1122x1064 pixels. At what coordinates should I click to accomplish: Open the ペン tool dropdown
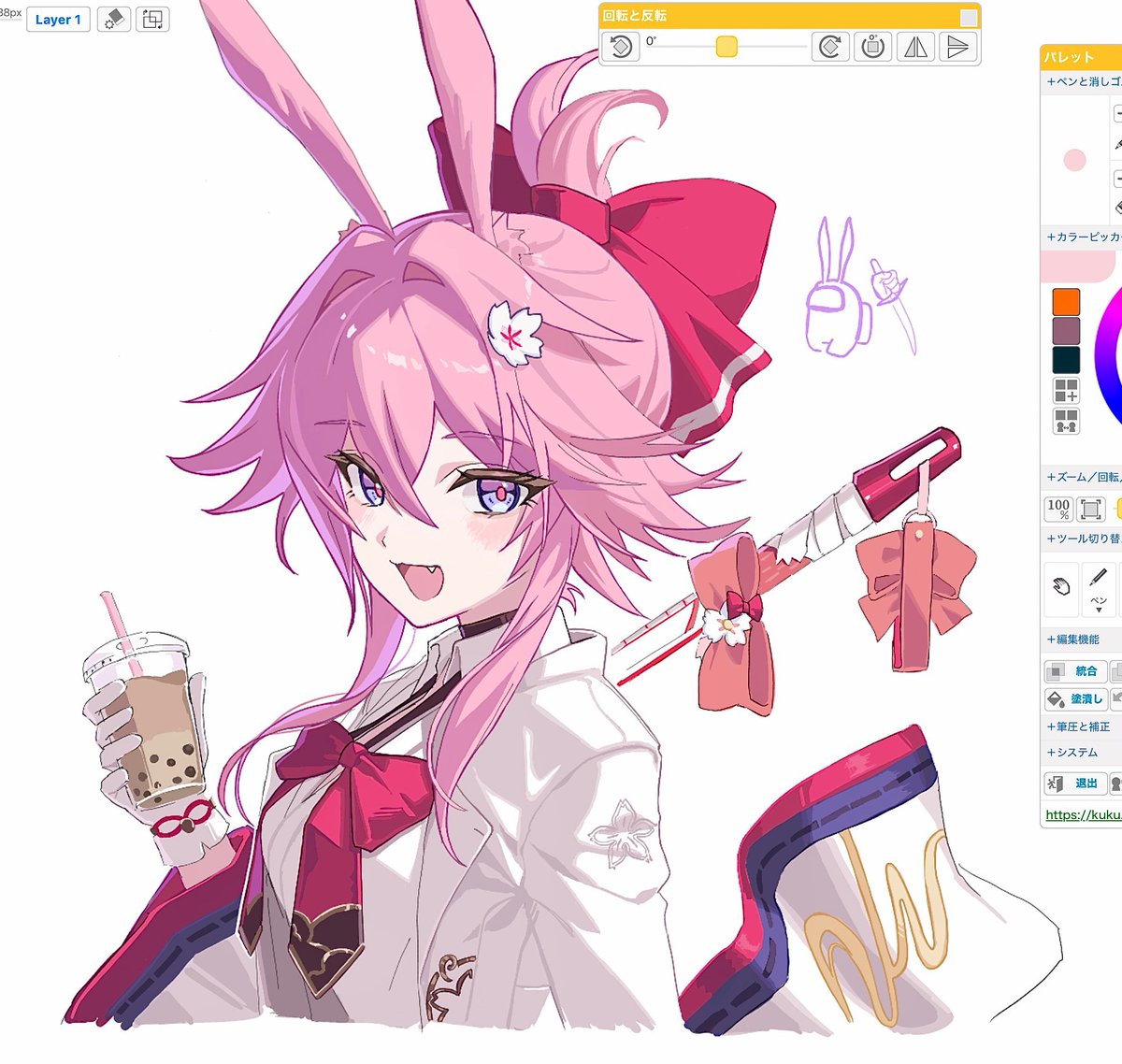click(1100, 589)
